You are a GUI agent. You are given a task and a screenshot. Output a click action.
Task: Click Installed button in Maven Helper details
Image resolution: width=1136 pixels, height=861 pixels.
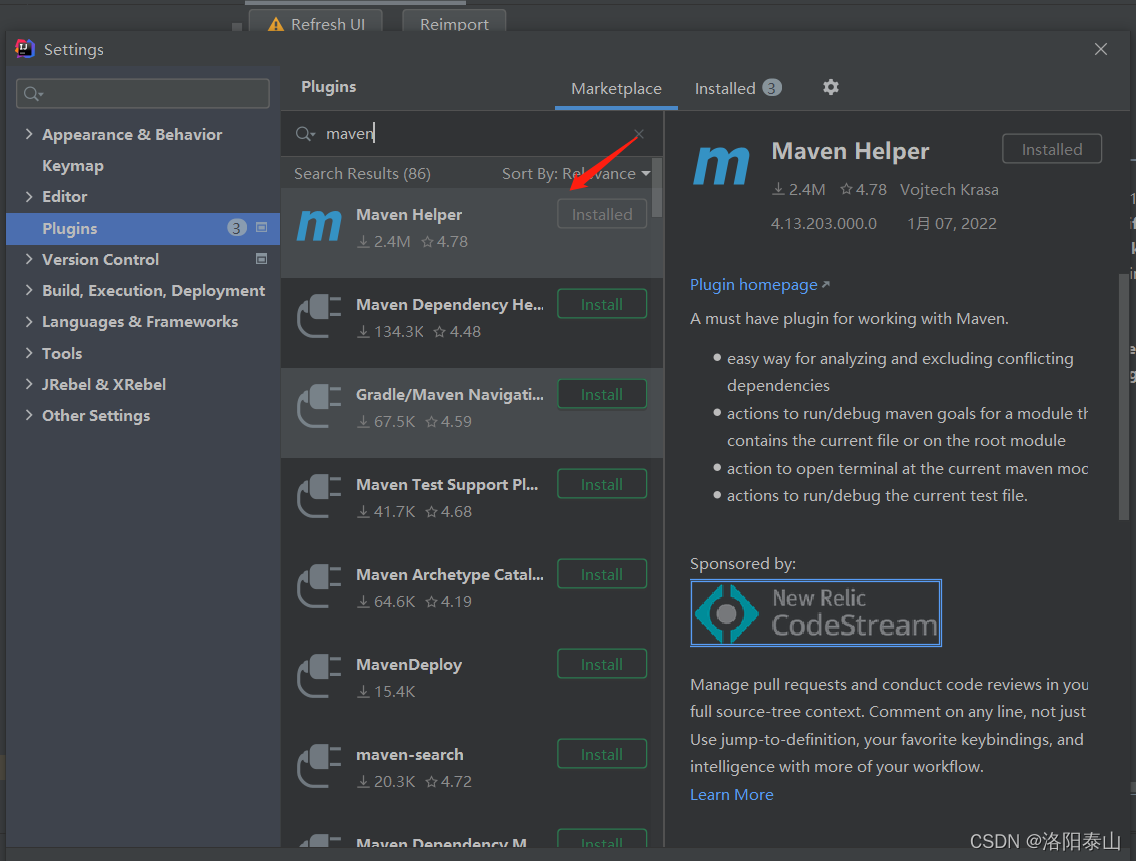click(1051, 149)
